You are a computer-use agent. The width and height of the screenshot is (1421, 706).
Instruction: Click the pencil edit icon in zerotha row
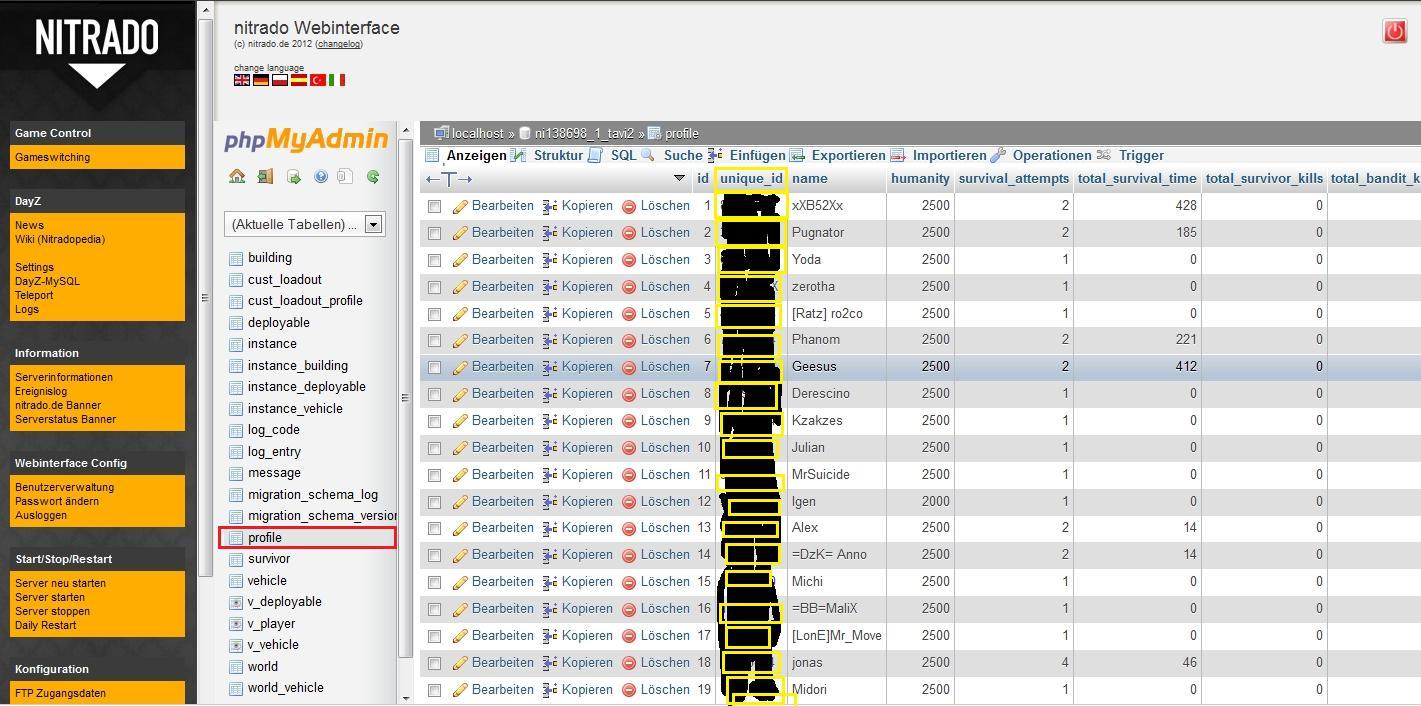click(x=460, y=287)
